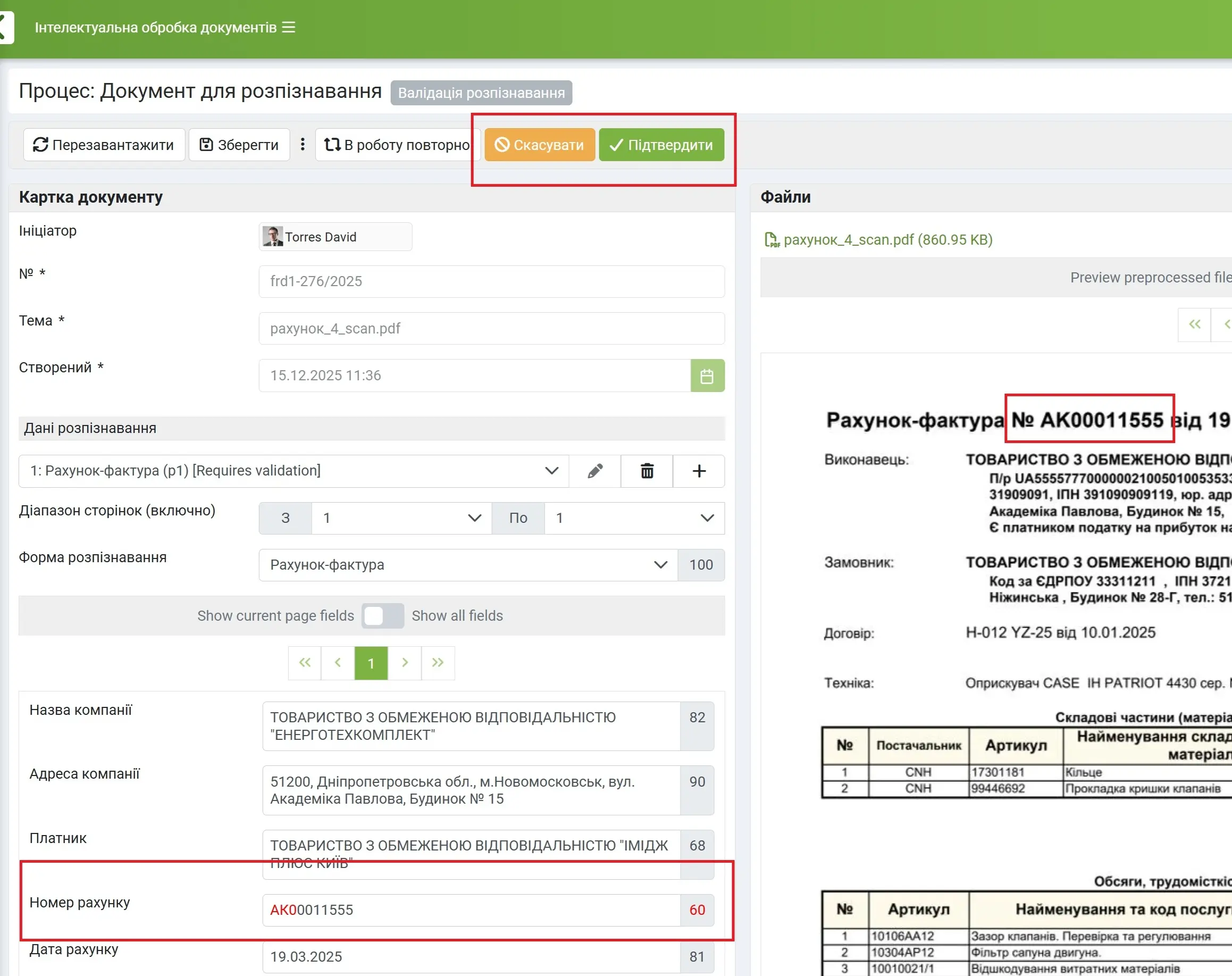Image resolution: width=1232 pixels, height=976 pixels.
Task: Click page 1 in fields pagination
Action: coord(371,663)
